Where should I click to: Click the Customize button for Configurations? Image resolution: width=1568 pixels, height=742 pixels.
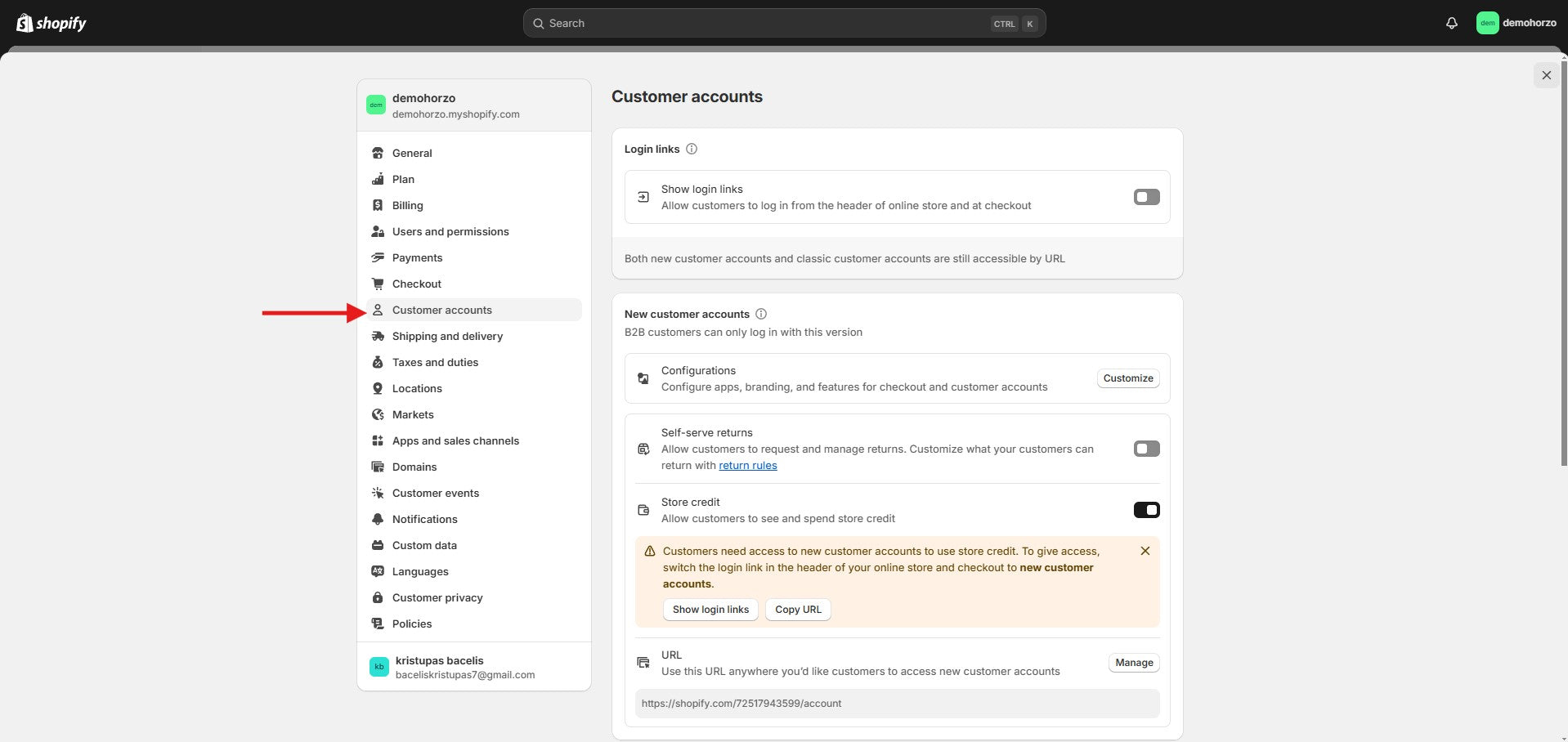(1127, 378)
